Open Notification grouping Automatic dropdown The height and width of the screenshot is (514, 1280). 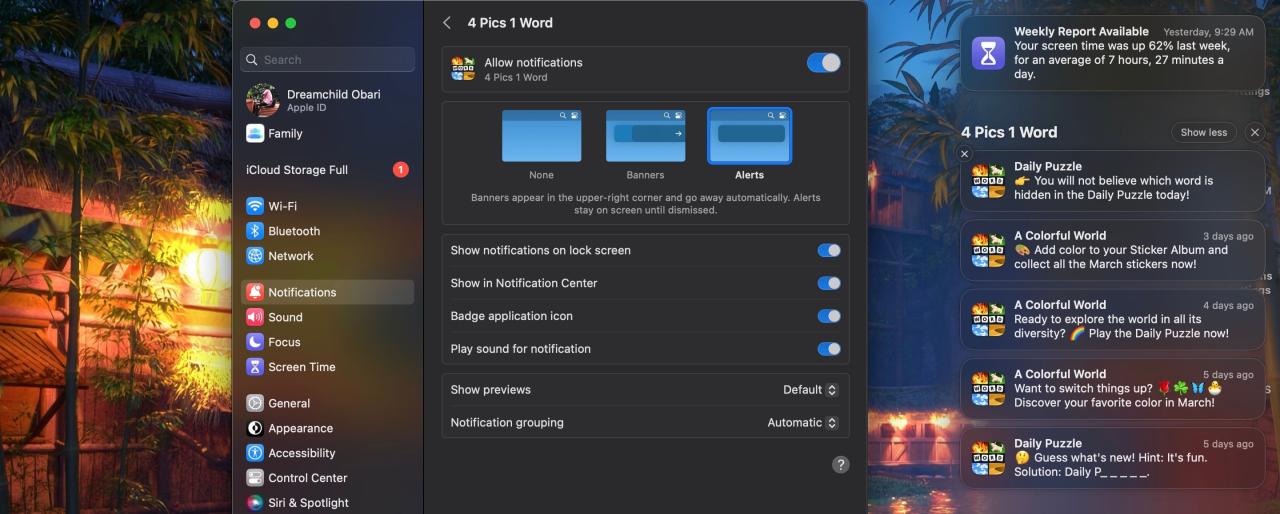802,423
